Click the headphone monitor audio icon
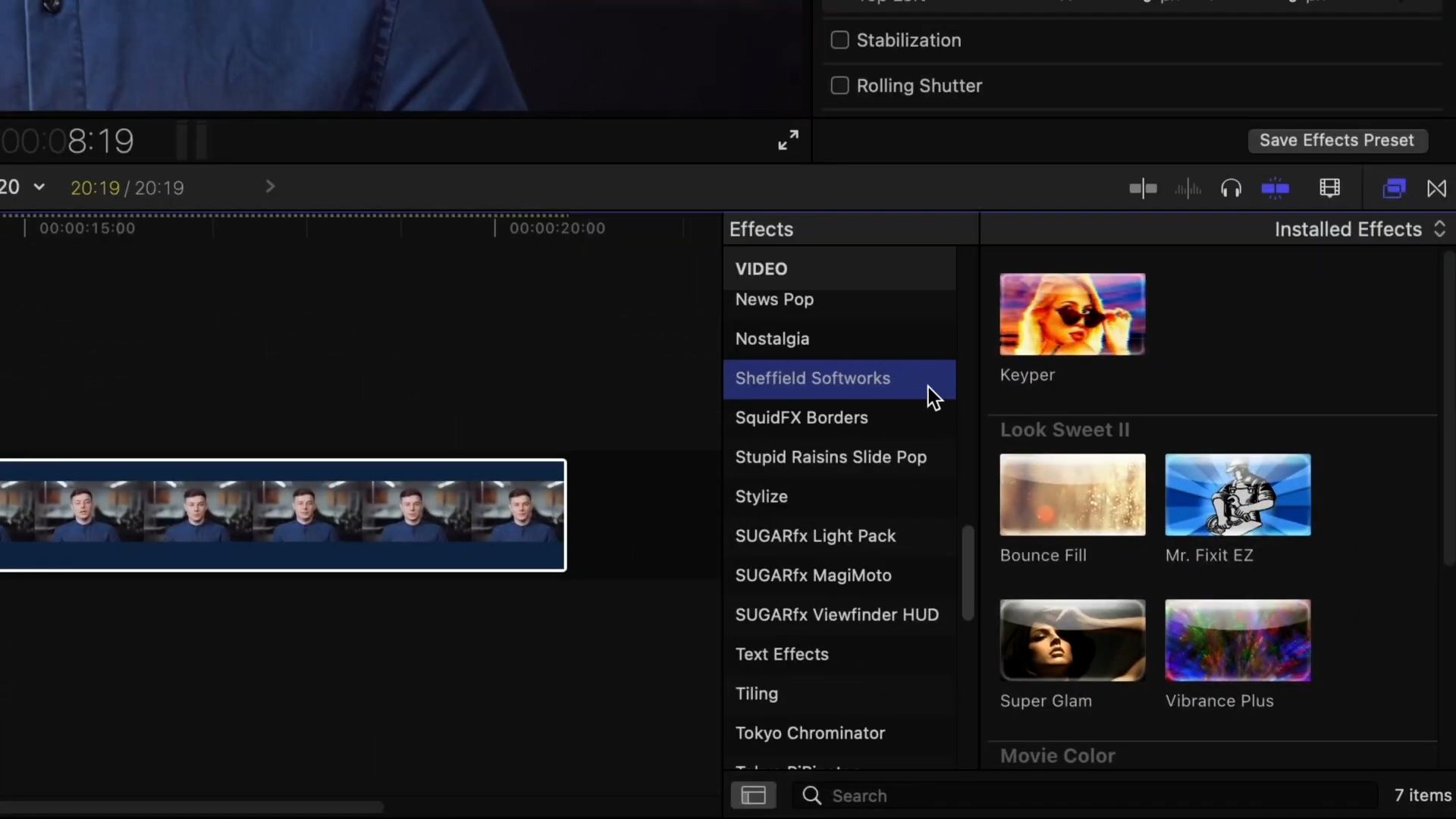 [1230, 188]
